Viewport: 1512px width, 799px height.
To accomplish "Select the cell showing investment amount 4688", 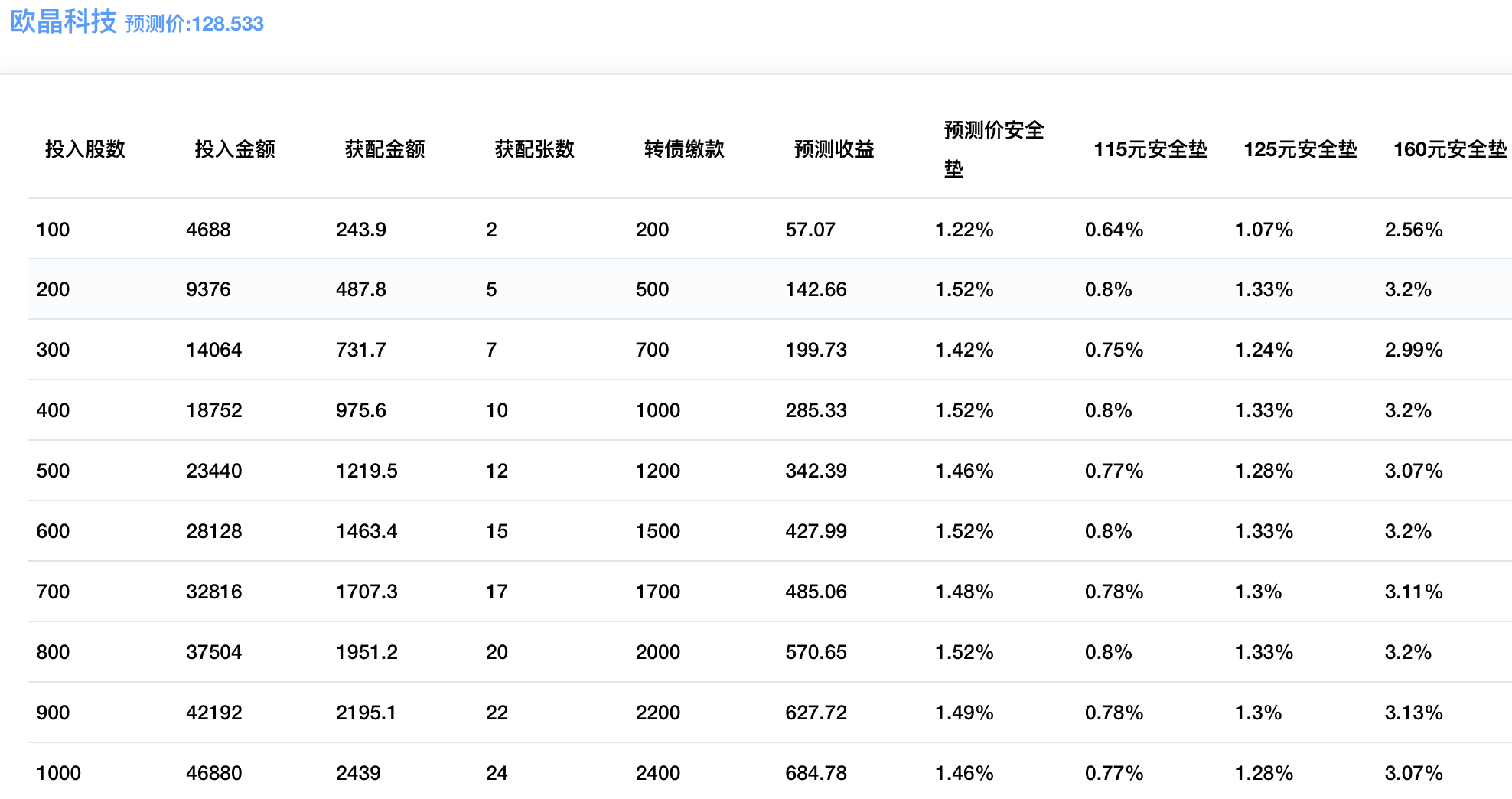I will pyautogui.click(x=208, y=230).
